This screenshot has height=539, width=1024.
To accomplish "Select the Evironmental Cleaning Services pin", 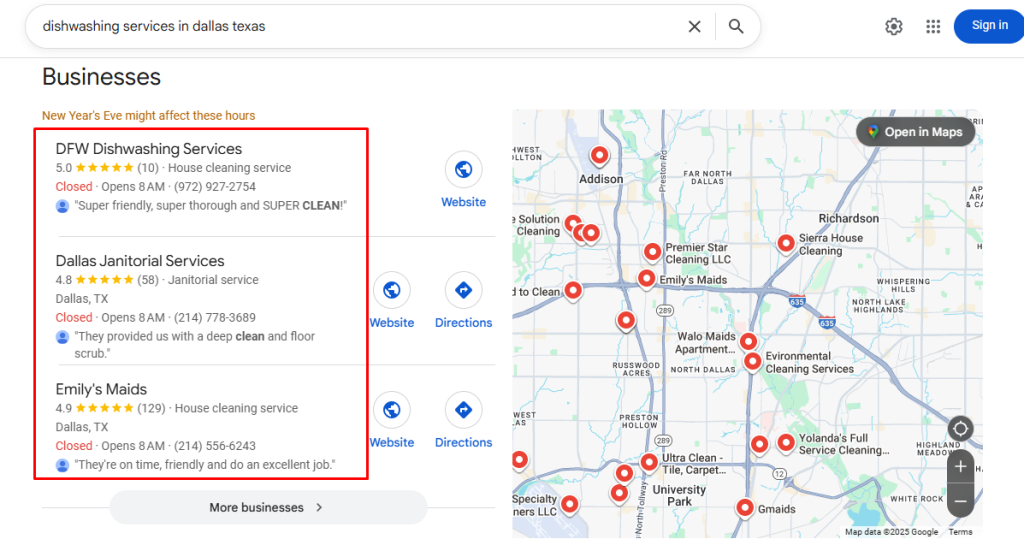I will [x=752, y=361].
